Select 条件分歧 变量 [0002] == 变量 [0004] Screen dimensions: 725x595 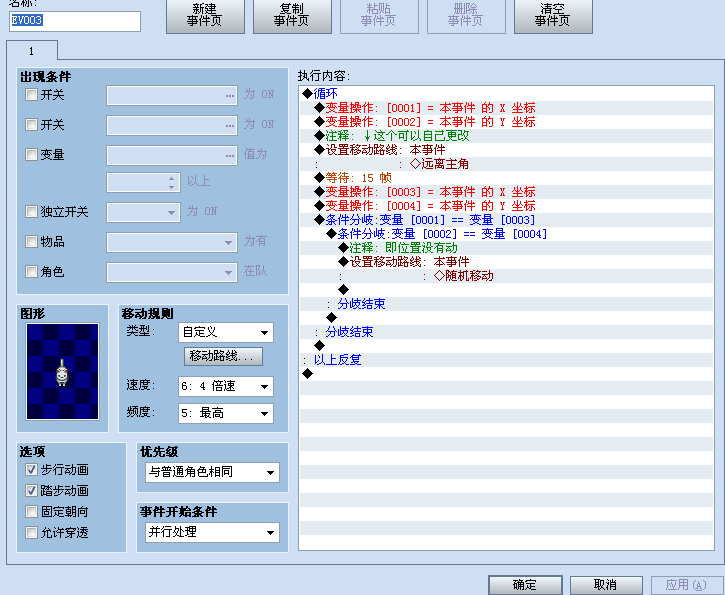point(506,234)
